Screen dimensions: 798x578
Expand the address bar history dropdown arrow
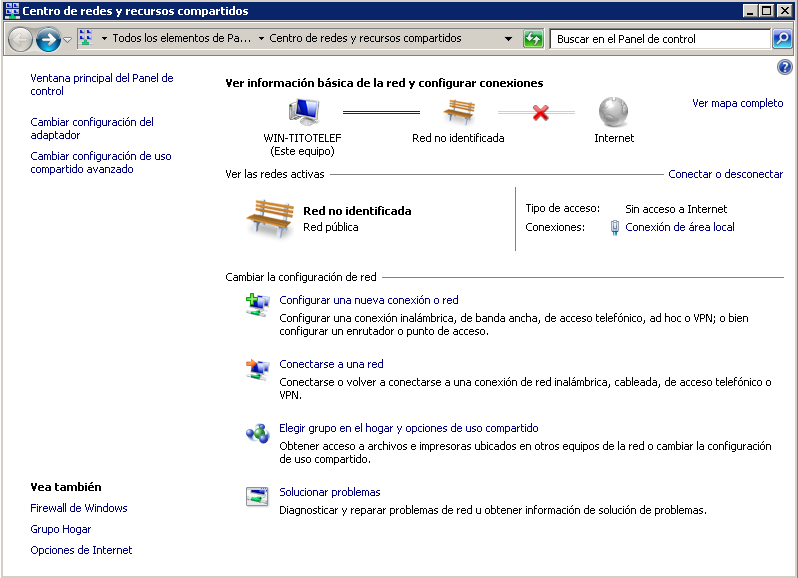click(509, 39)
